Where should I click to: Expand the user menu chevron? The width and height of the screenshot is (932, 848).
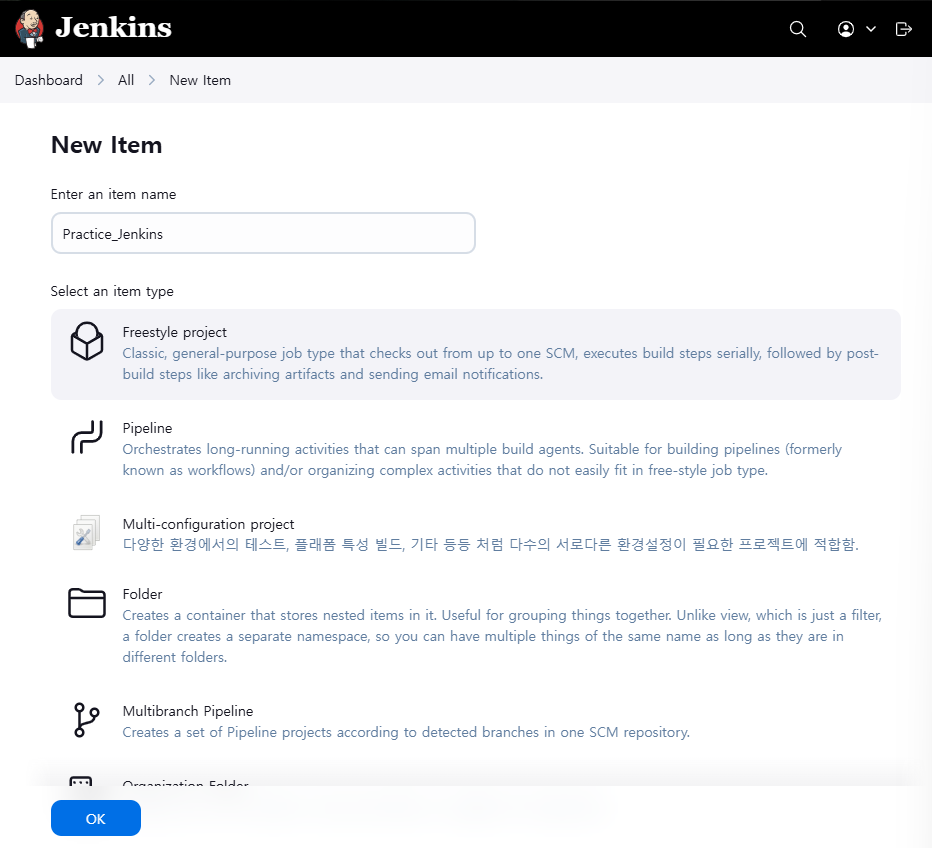pyautogui.click(x=871, y=29)
